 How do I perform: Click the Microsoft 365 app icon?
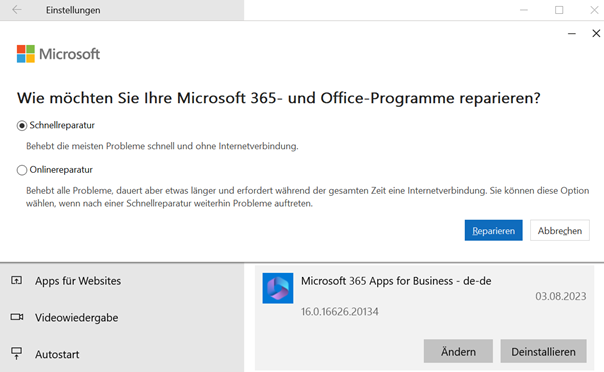(278, 288)
